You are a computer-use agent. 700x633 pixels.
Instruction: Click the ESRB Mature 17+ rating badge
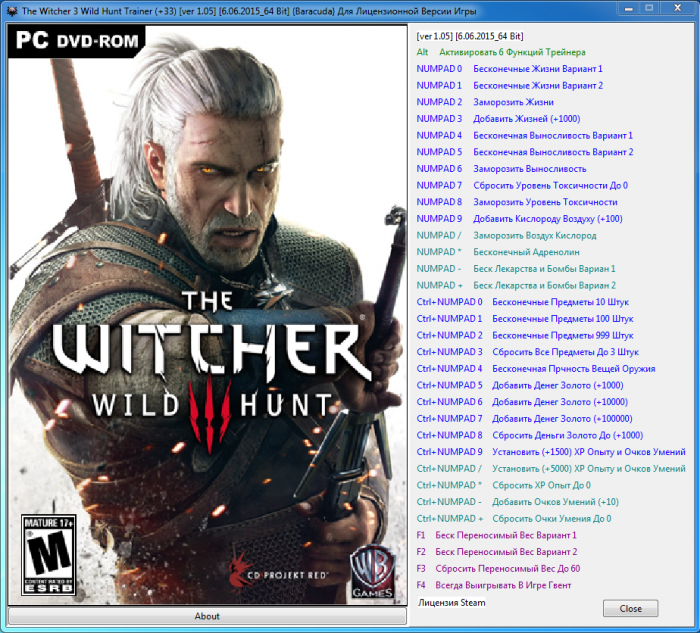pyautogui.click(x=49, y=555)
